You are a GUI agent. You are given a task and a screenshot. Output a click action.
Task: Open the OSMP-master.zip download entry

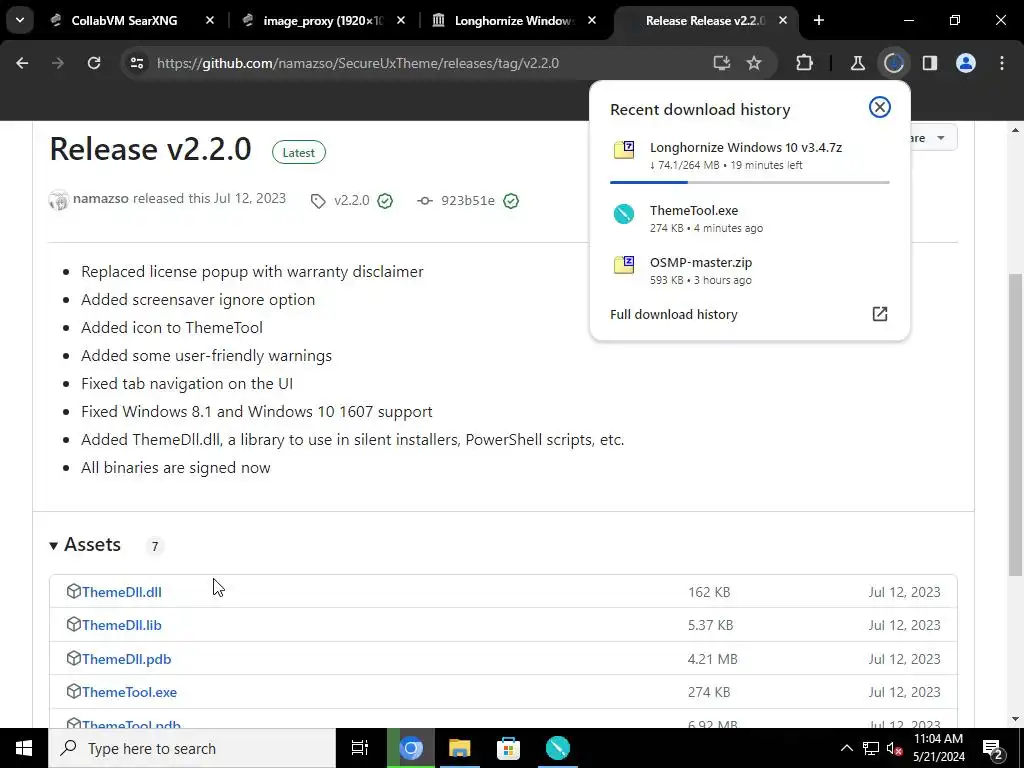(x=701, y=263)
